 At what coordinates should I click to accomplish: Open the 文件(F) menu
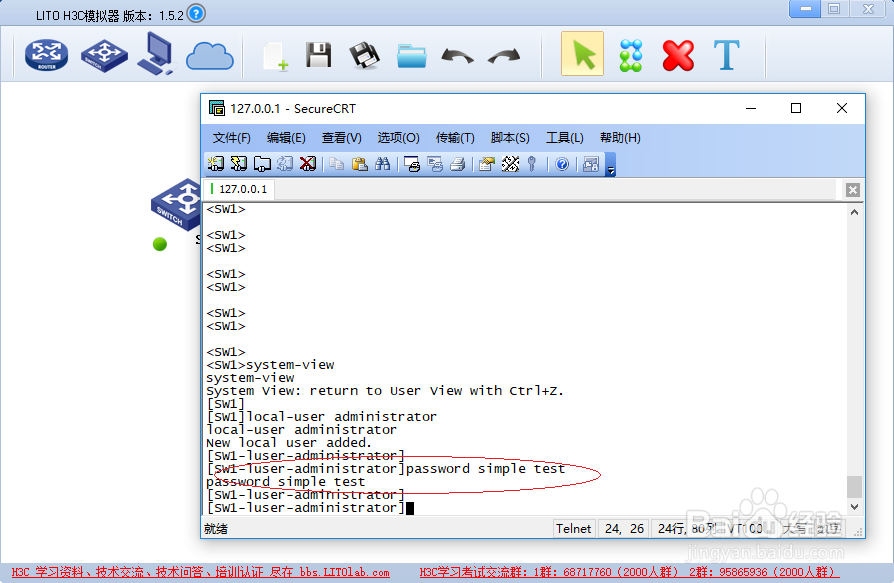pyautogui.click(x=231, y=137)
